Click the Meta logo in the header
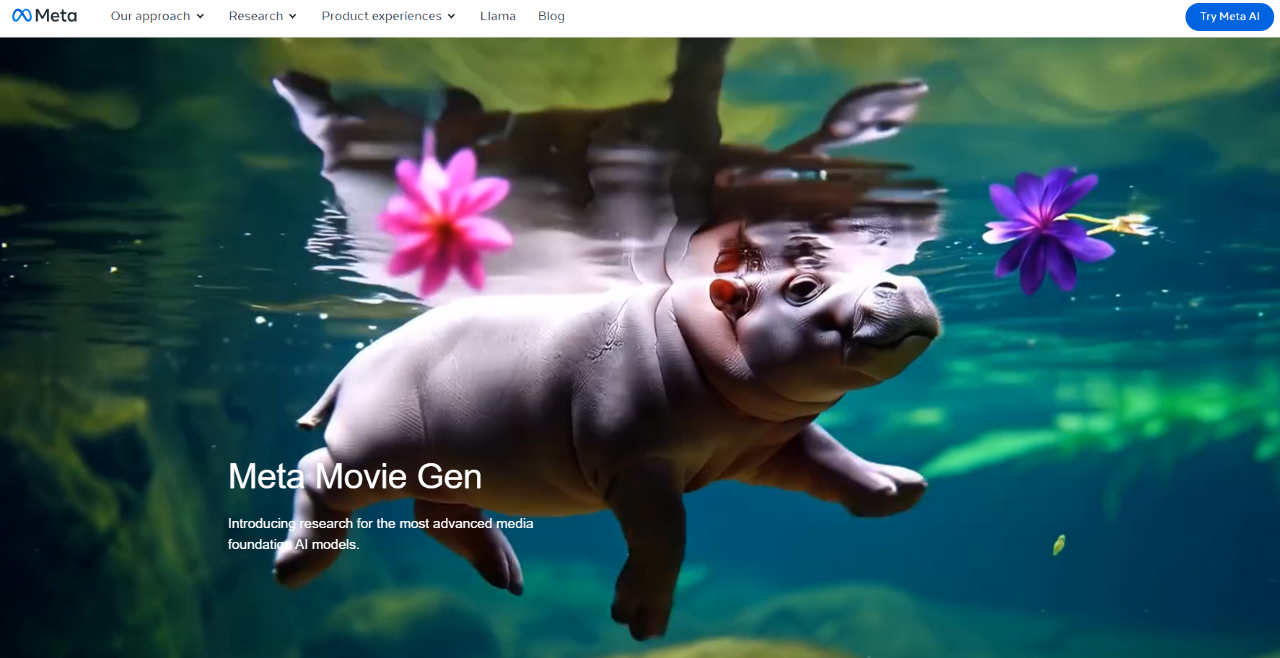The height and width of the screenshot is (658, 1280). [44, 16]
